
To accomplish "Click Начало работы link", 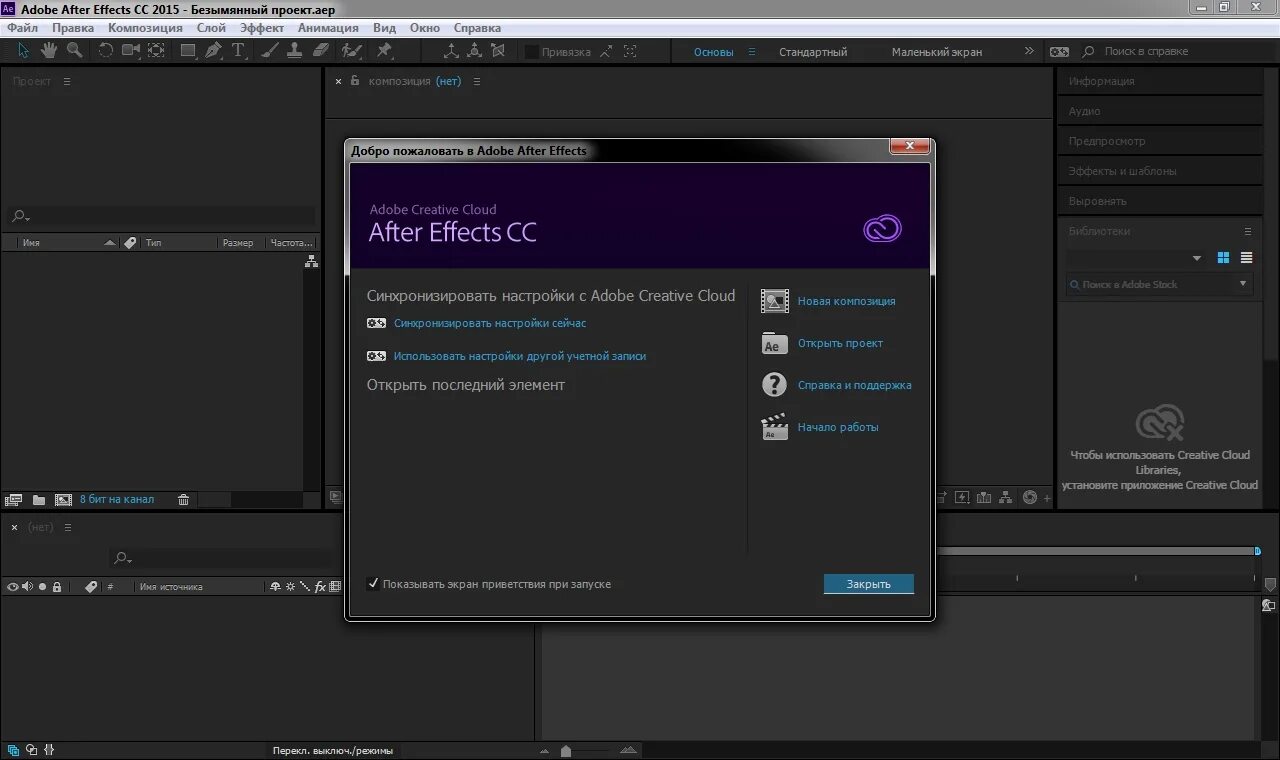I will click(x=838, y=427).
